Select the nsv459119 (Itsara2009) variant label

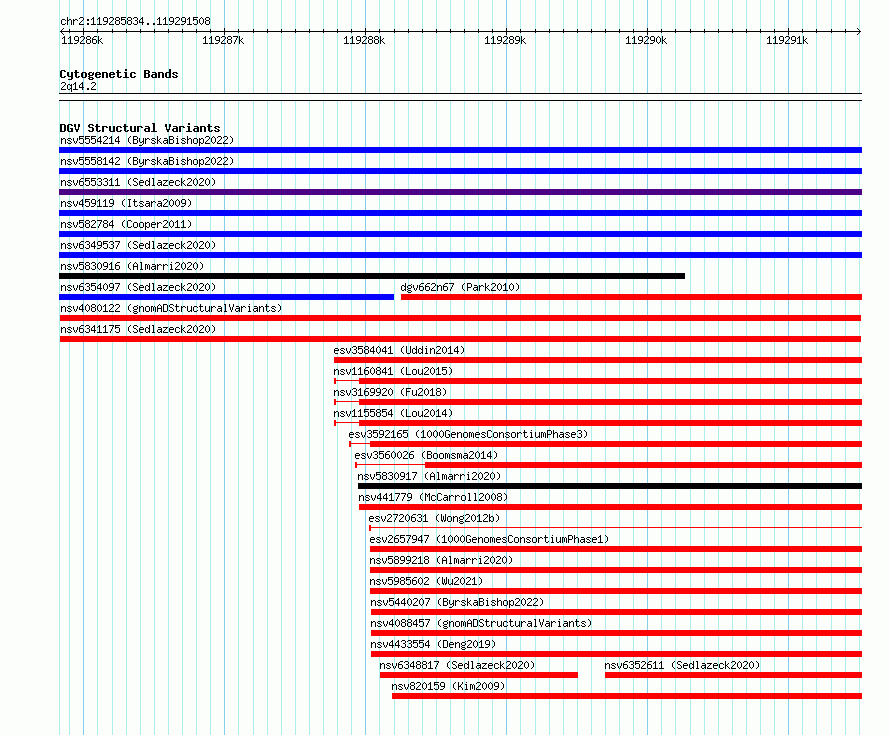[x=126, y=203]
